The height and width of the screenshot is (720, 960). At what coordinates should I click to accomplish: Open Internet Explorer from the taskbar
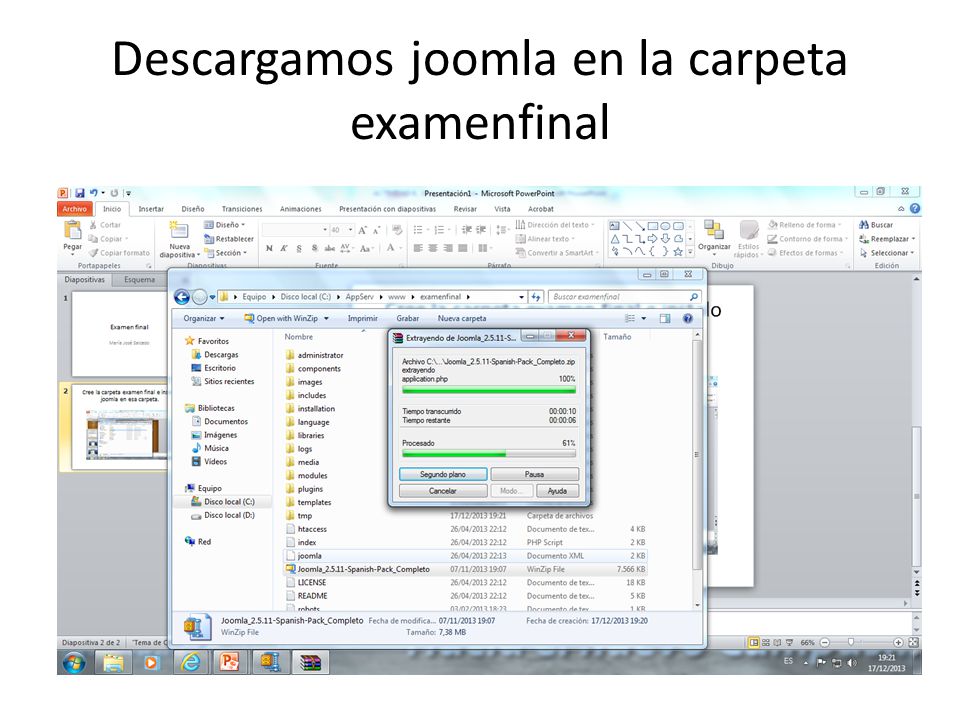coord(190,662)
